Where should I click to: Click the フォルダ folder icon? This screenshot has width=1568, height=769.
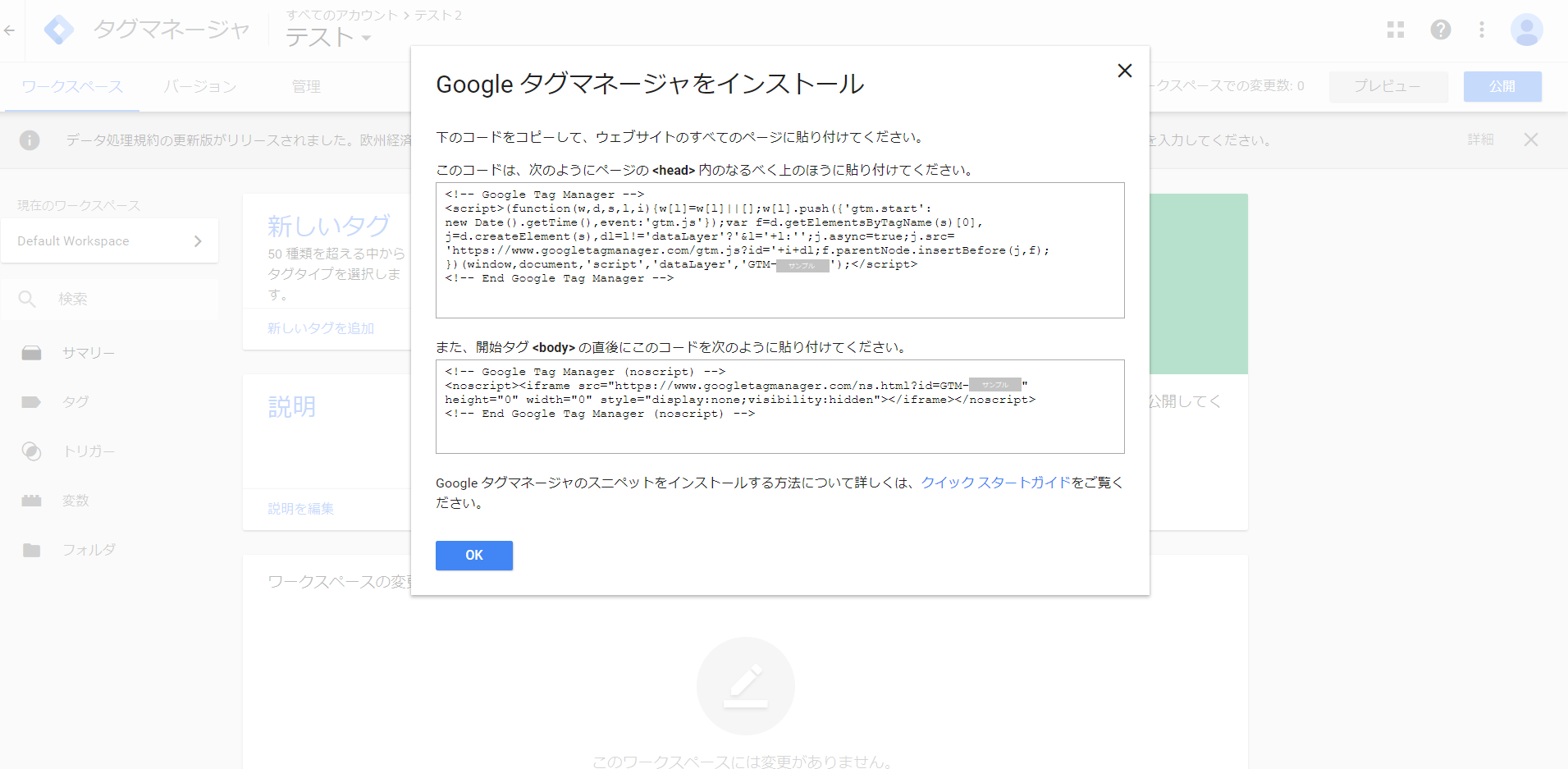(x=31, y=550)
